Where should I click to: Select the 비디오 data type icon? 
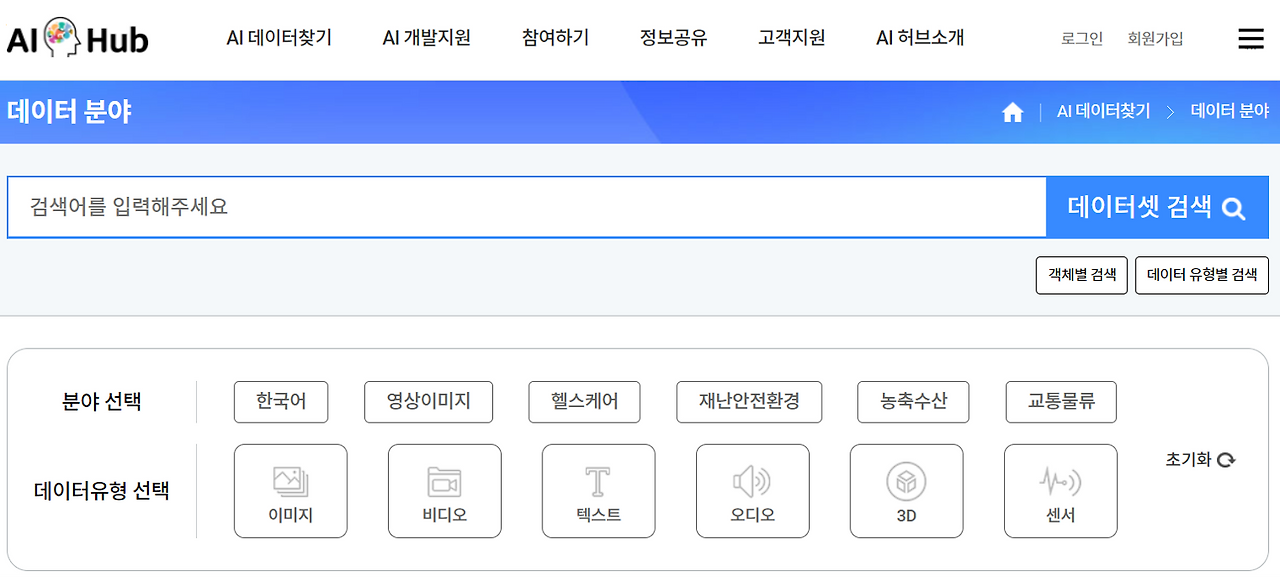(444, 490)
